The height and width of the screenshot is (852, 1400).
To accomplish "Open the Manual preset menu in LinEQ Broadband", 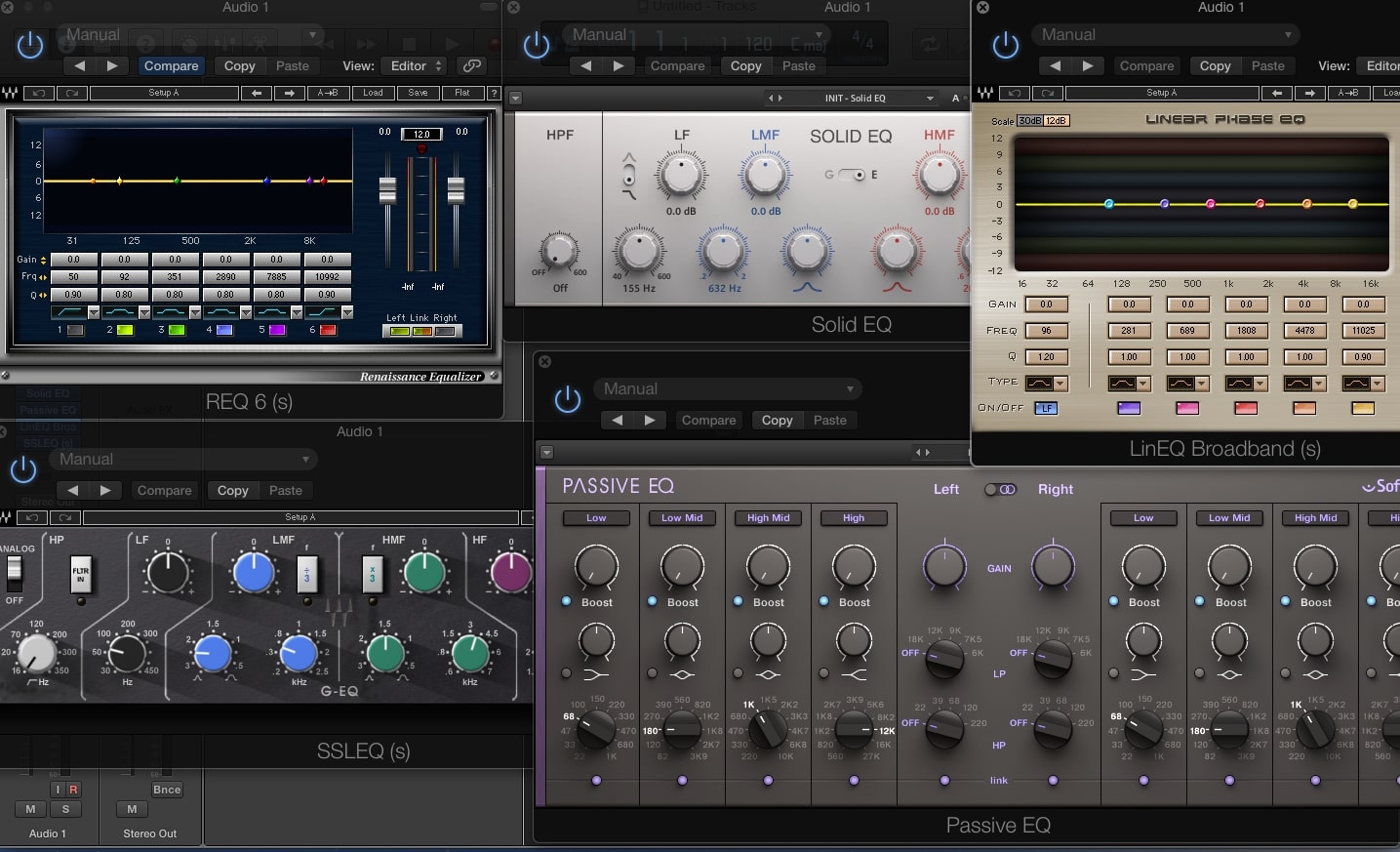I will pos(1165,35).
